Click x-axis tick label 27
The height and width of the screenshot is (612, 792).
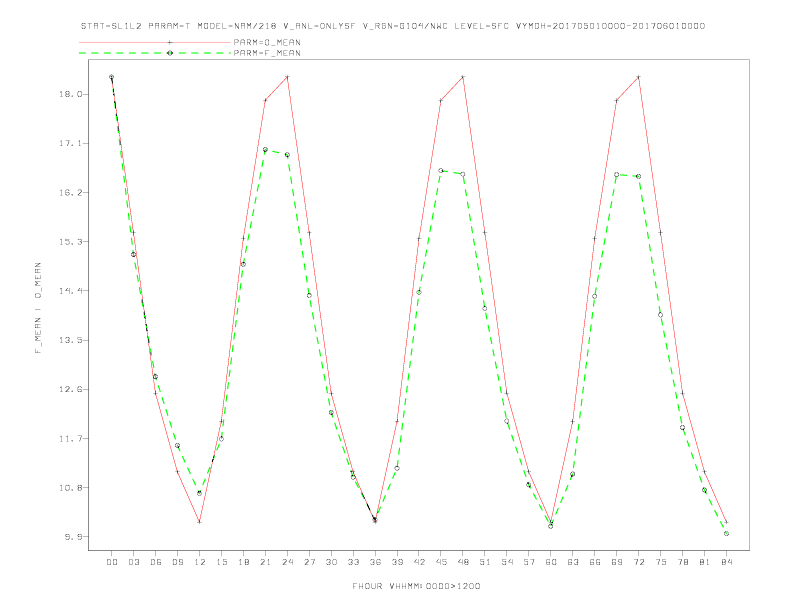click(309, 562)
